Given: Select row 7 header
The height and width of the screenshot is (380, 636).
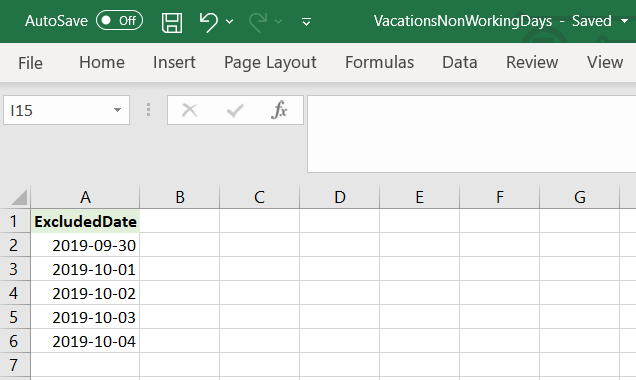Looking at the screenshot, I should [x=15, y=365].
